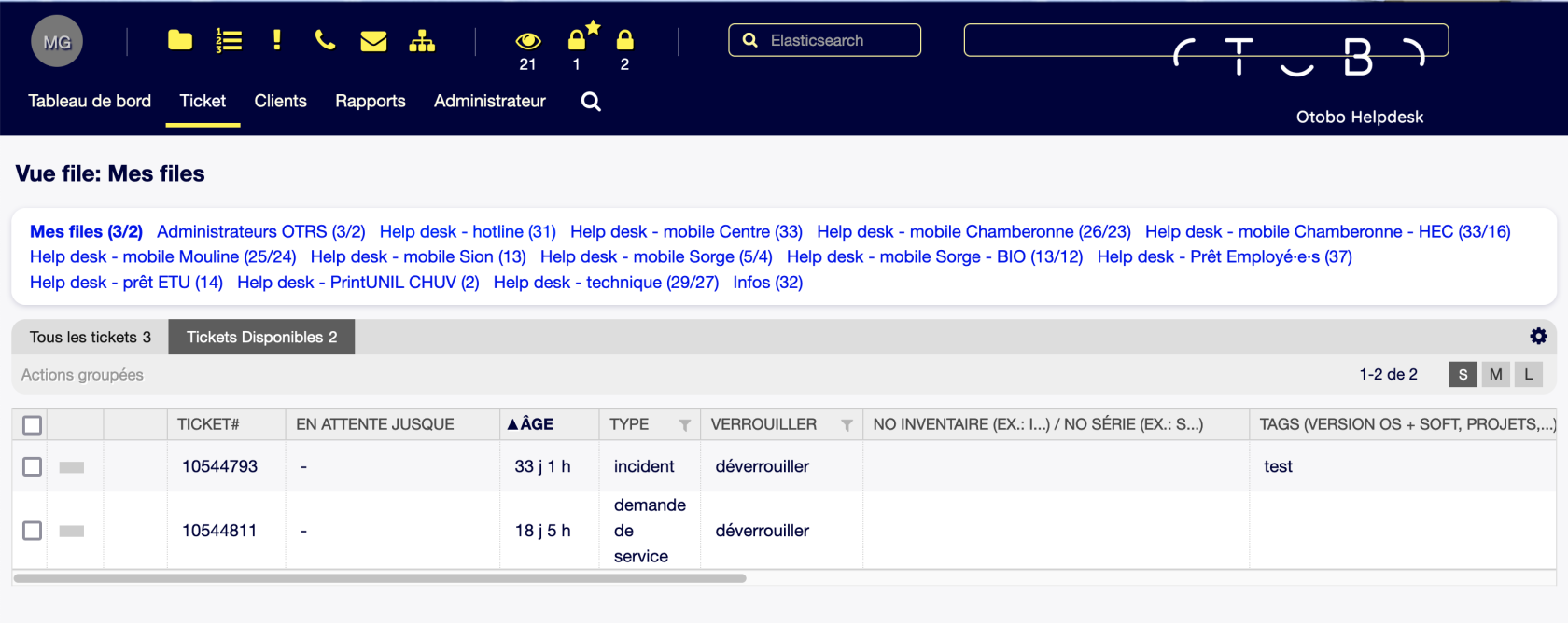
Task: View watched tickets via eye icon
Action: (527, 41)
